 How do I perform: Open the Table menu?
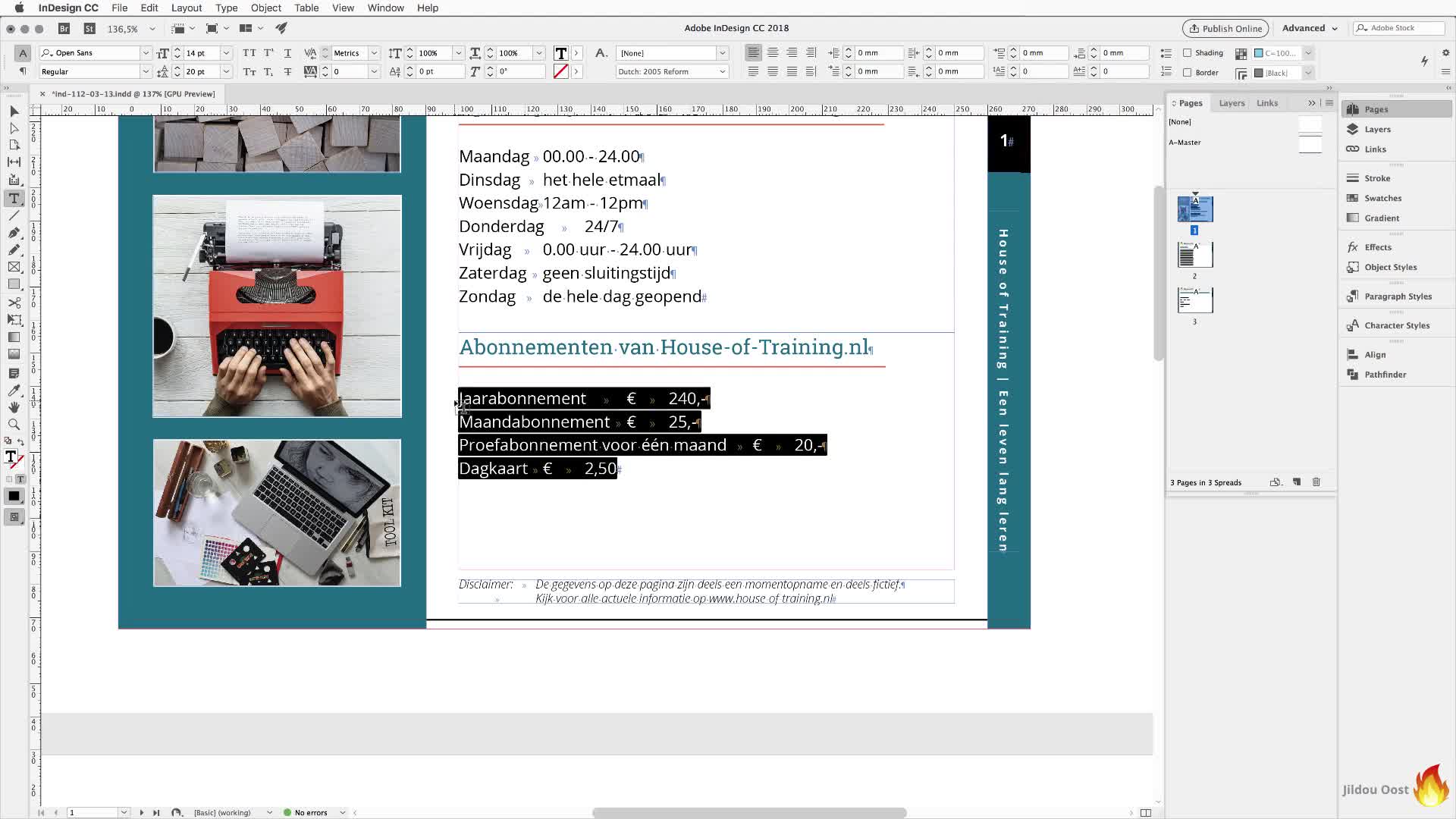[x=306, y=8]
